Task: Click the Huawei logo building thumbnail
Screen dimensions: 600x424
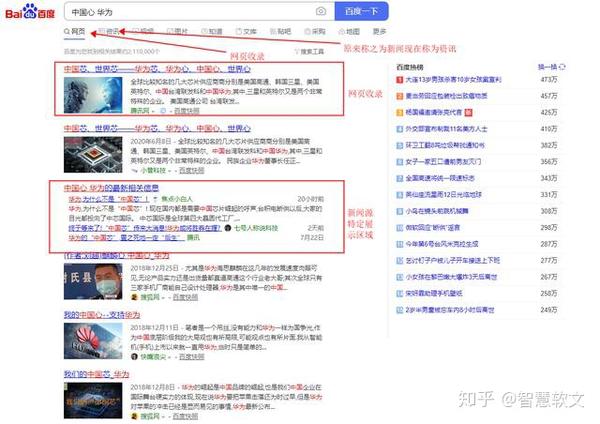Action: coord(93,341)
